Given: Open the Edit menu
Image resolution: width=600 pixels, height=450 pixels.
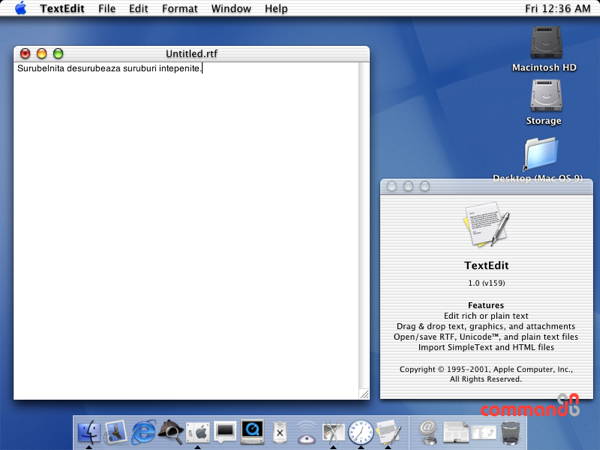Looking at the screenshot, I should point(138,8).
